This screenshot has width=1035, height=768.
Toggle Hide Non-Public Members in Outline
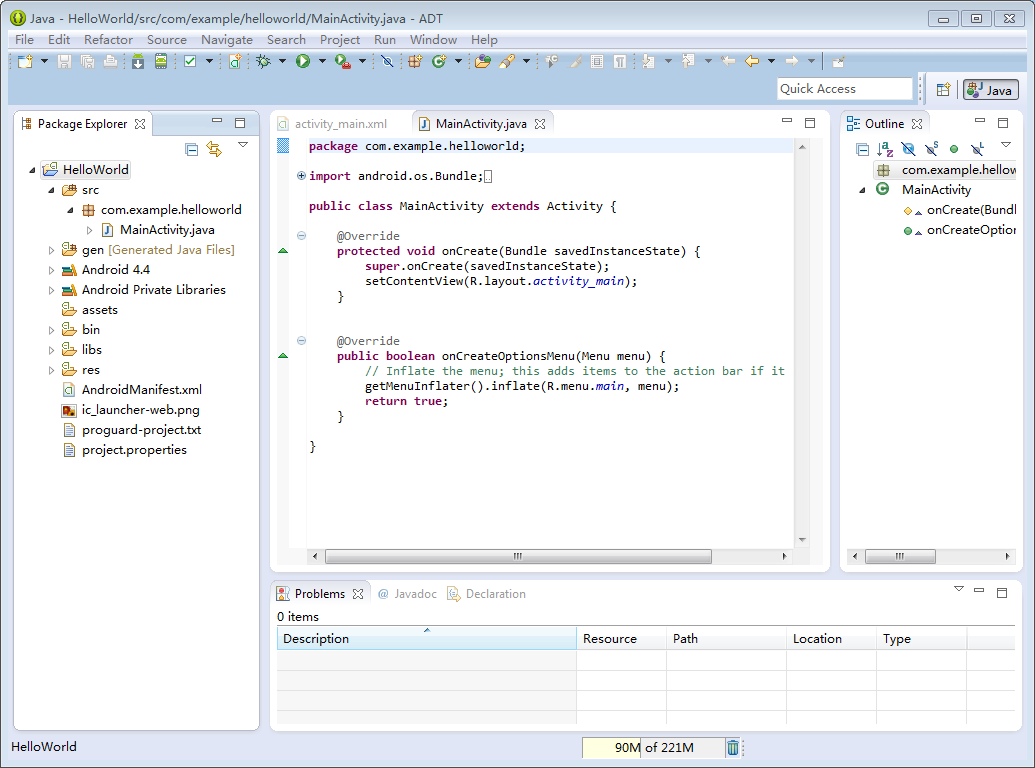[x=954, y=149]
